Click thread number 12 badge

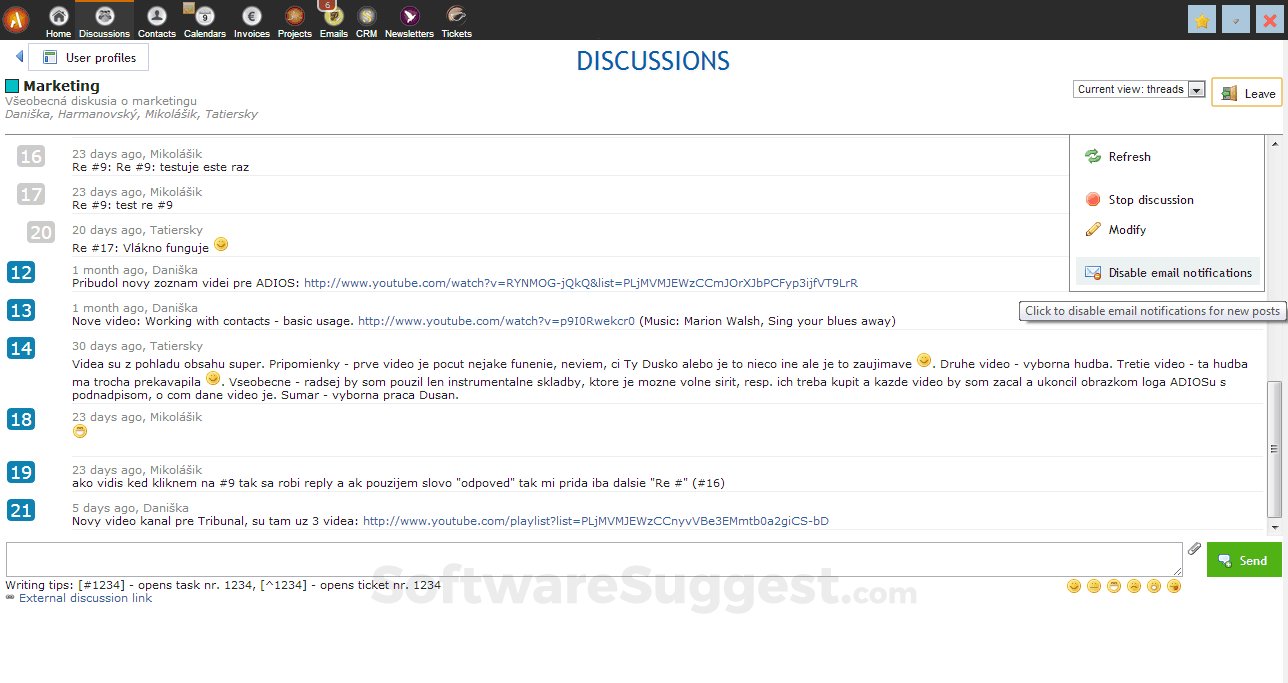pos(21,272)
